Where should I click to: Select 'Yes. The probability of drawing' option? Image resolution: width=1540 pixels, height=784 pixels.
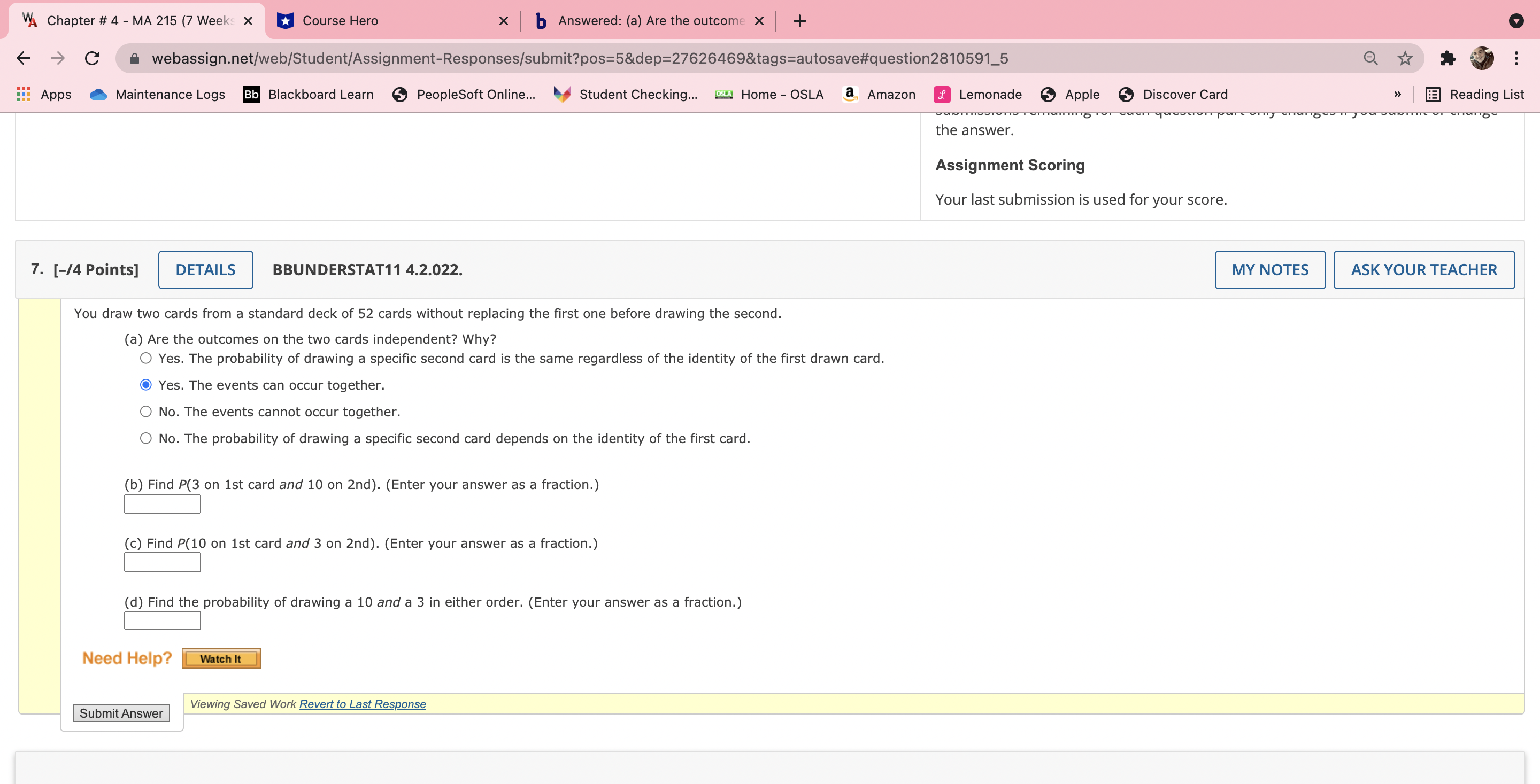(x=146, y=358)
